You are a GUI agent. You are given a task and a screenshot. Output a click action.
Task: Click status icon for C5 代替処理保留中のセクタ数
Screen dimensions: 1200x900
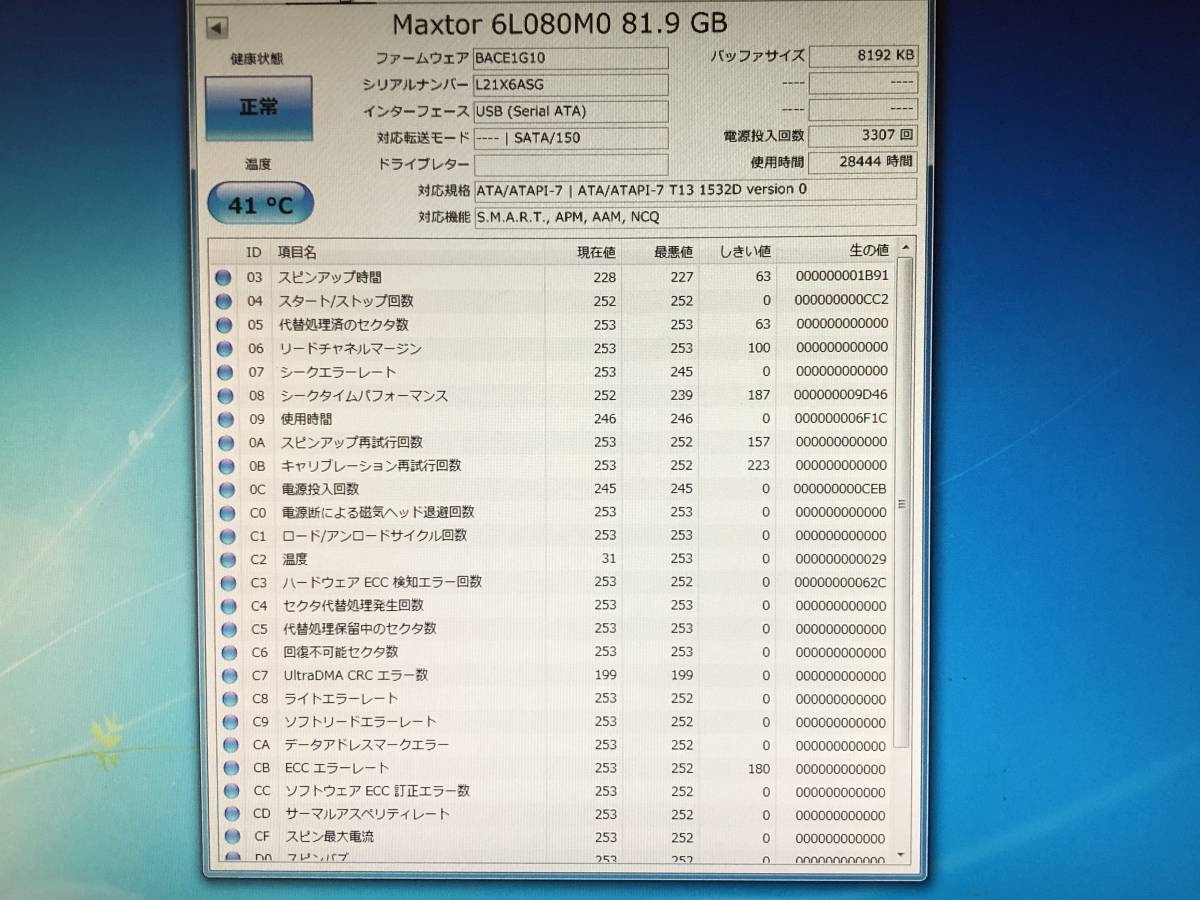[x=230, y=630]
